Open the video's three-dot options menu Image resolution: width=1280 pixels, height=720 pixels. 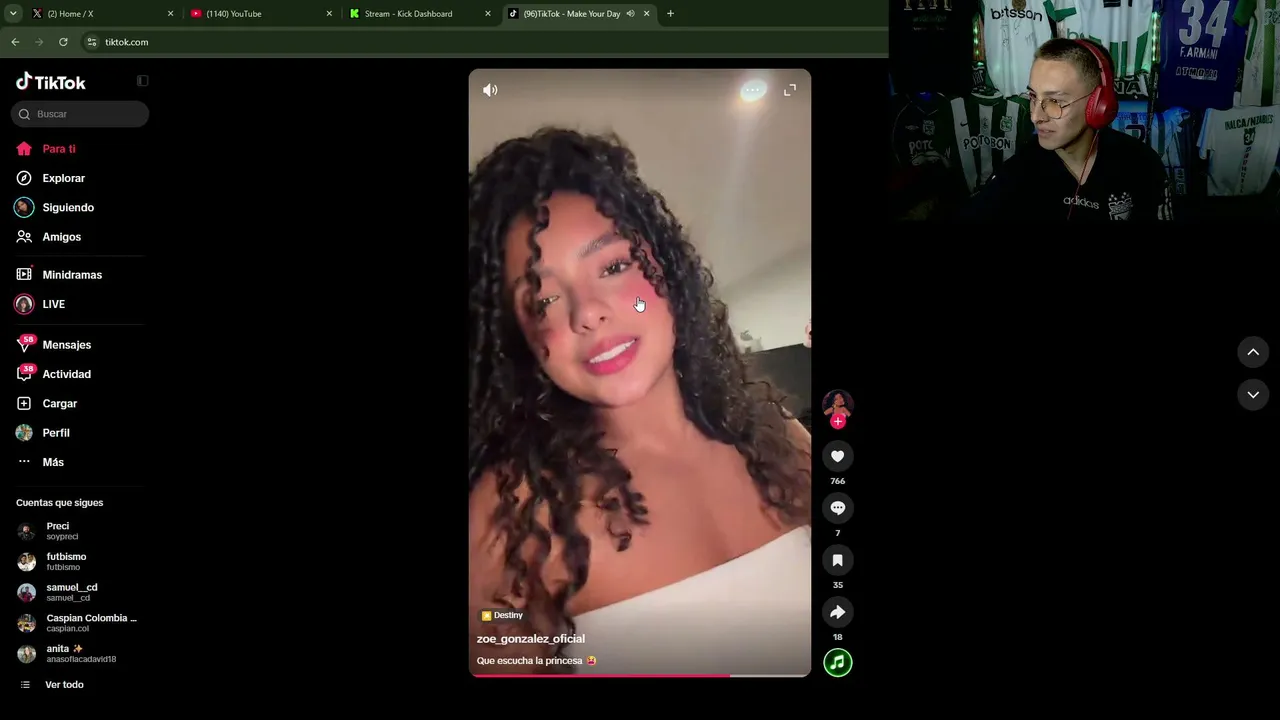[753, 90]
